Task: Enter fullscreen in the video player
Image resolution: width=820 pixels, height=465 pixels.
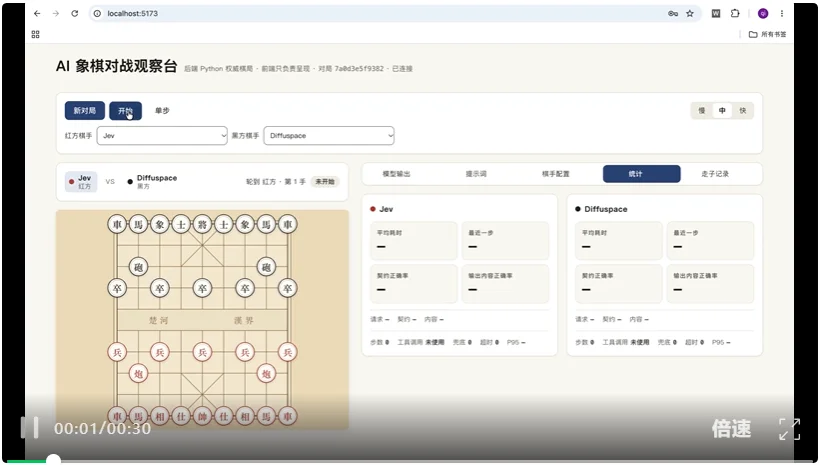Action: pos(789,429)
